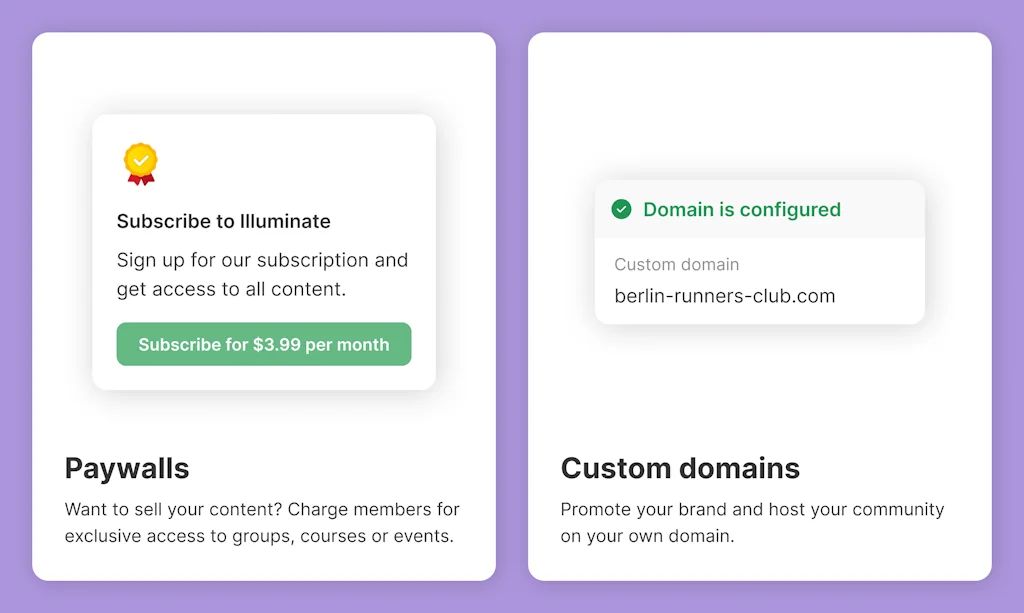Click the green checkmark circle icon
The width and height of the screenshot is (1024, 613).
coord(621,209)
